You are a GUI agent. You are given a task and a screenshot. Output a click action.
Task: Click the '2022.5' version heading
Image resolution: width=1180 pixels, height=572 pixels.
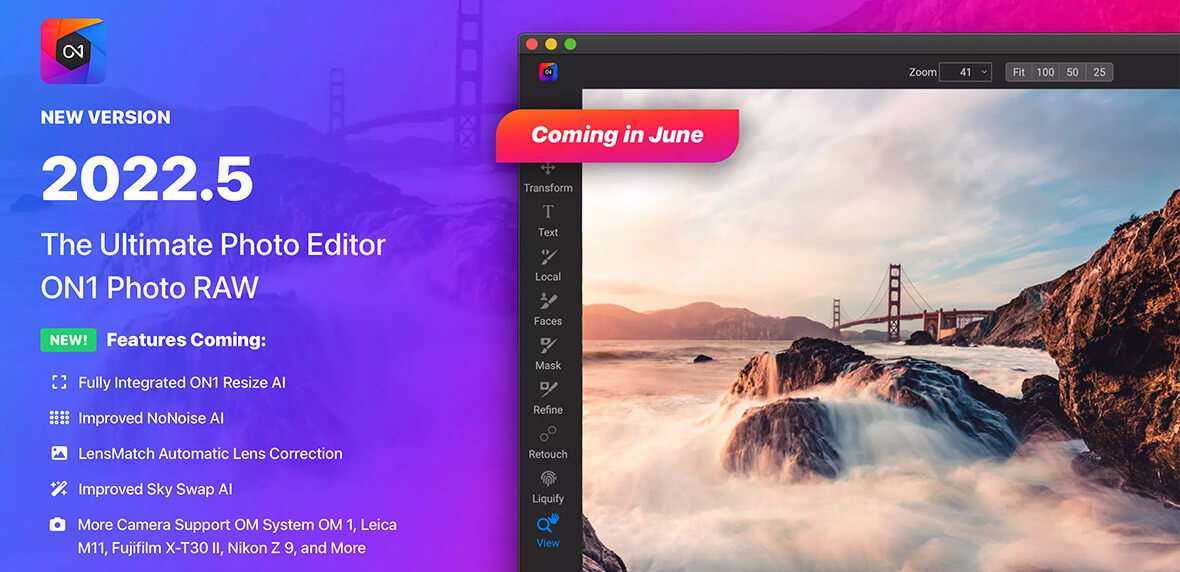[x=147, y=178]
